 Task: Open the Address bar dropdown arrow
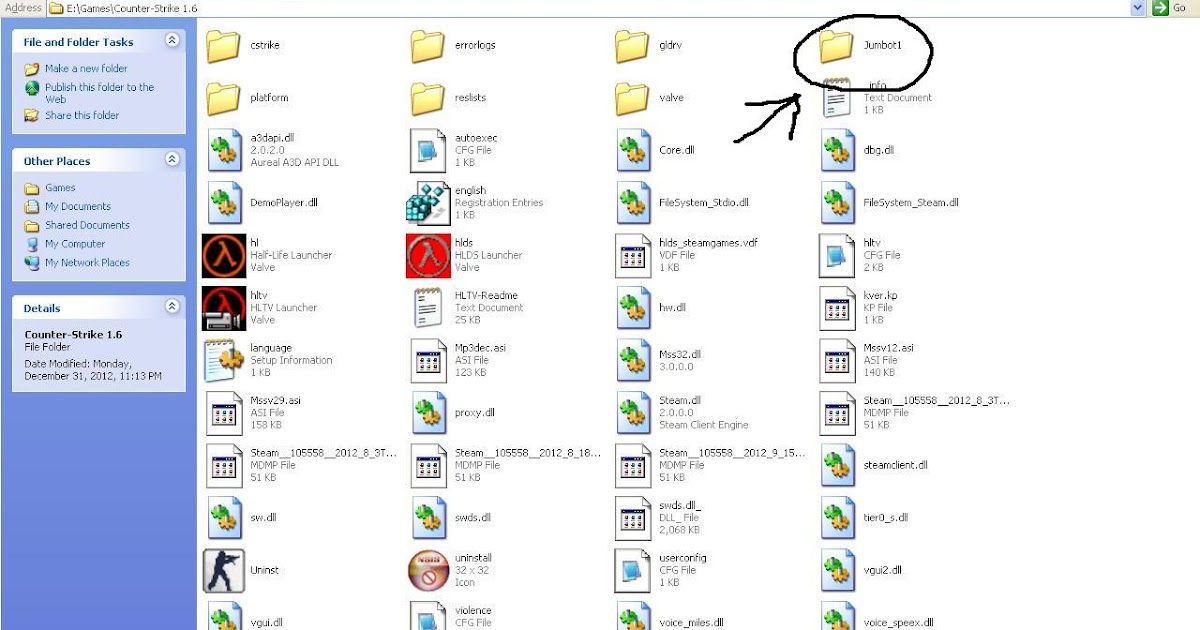tap(1138, 7)
